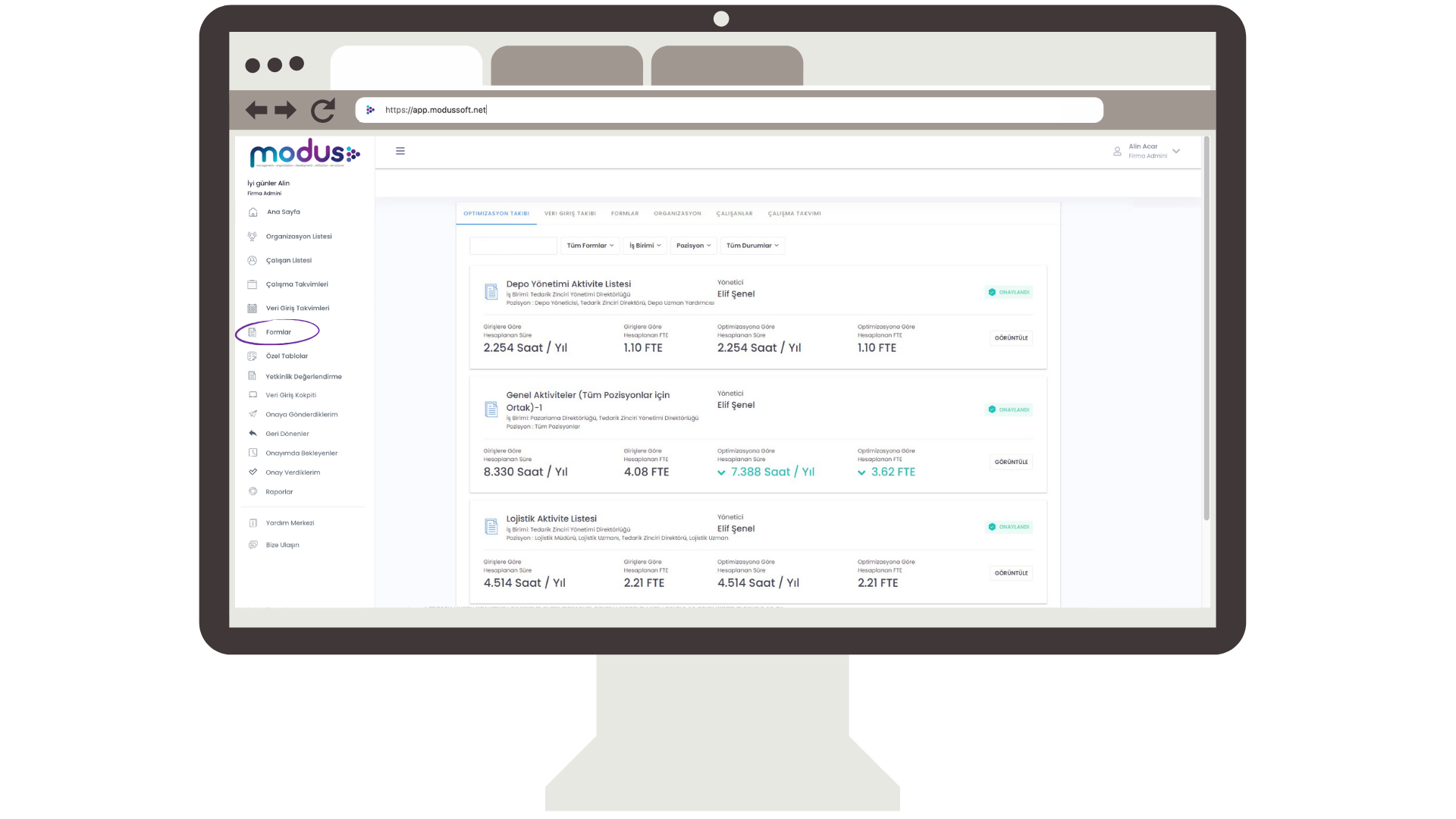
Task: Switch to the Veri Giriş Takibi tab
Action: coord(570,214)
